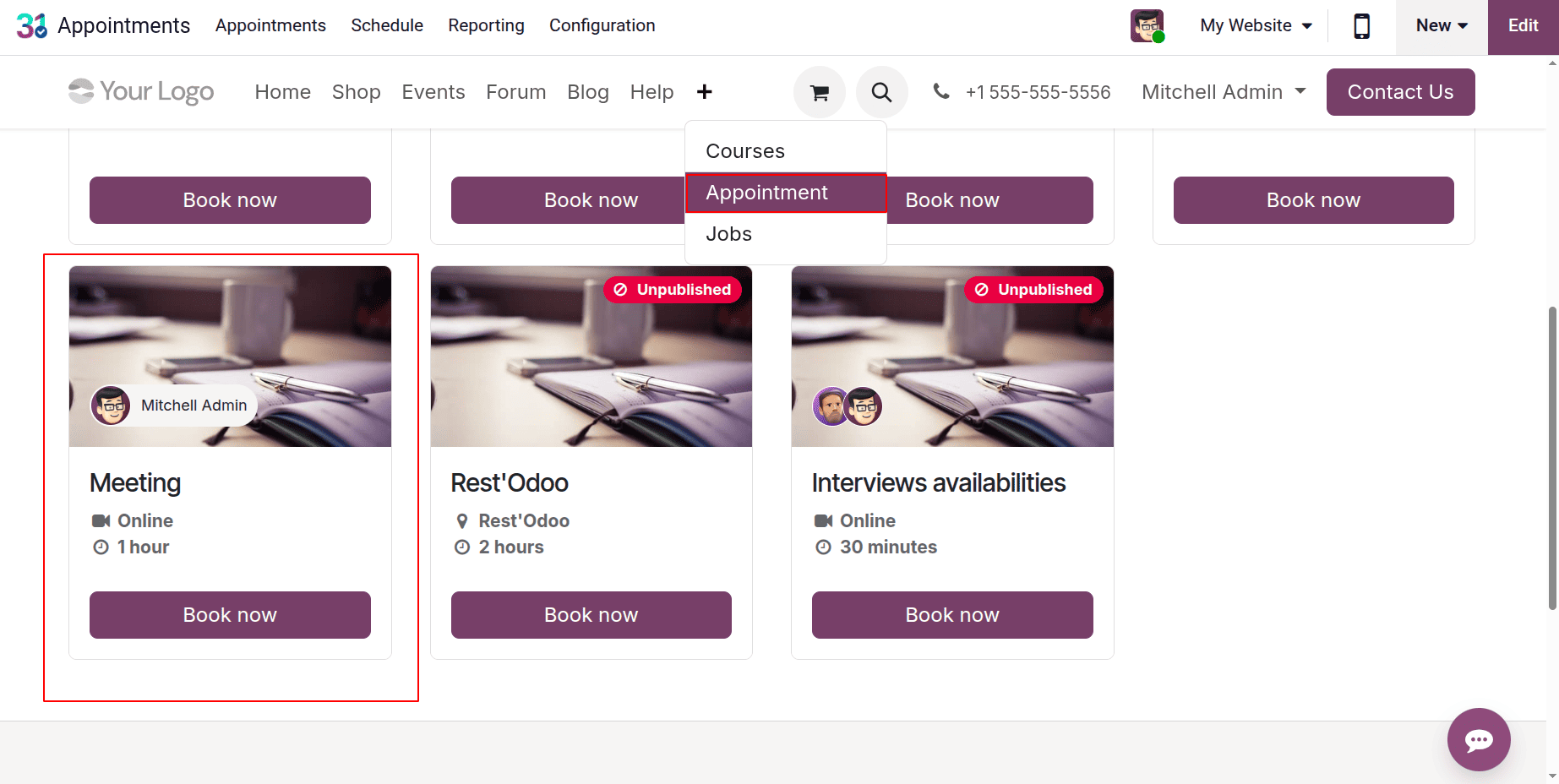Click the '2 hours' duration text
The width and height of the screenshot is (1559, 784).
(511, 547)
